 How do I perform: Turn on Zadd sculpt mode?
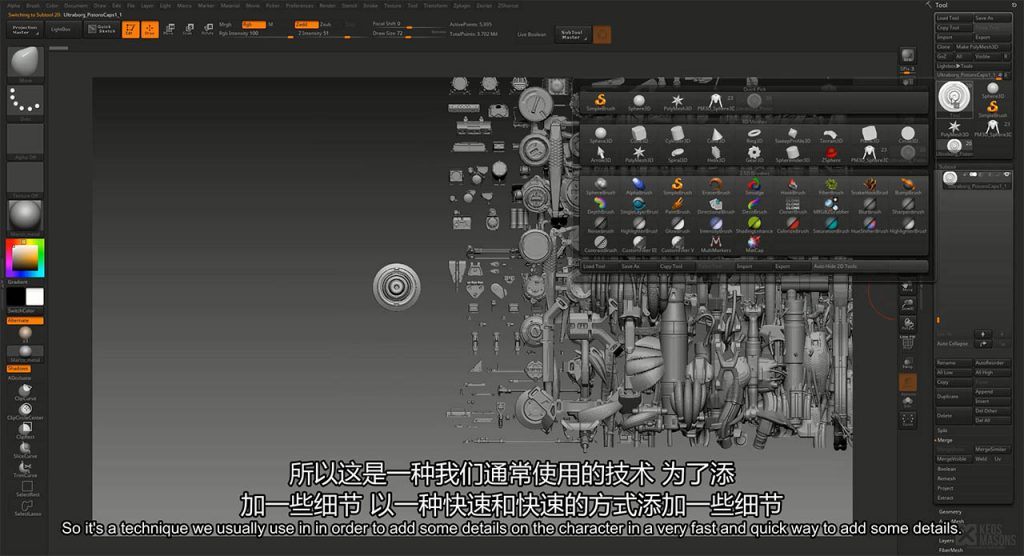click(x=305, y=24)
